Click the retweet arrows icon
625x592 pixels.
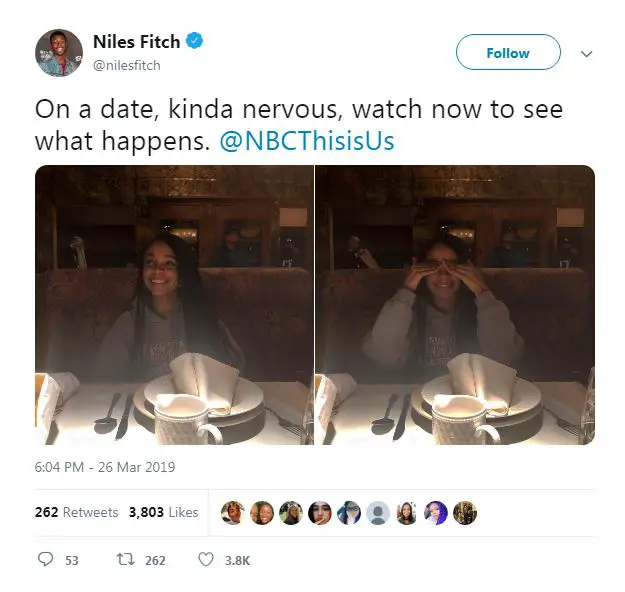(x=123, y=560)
